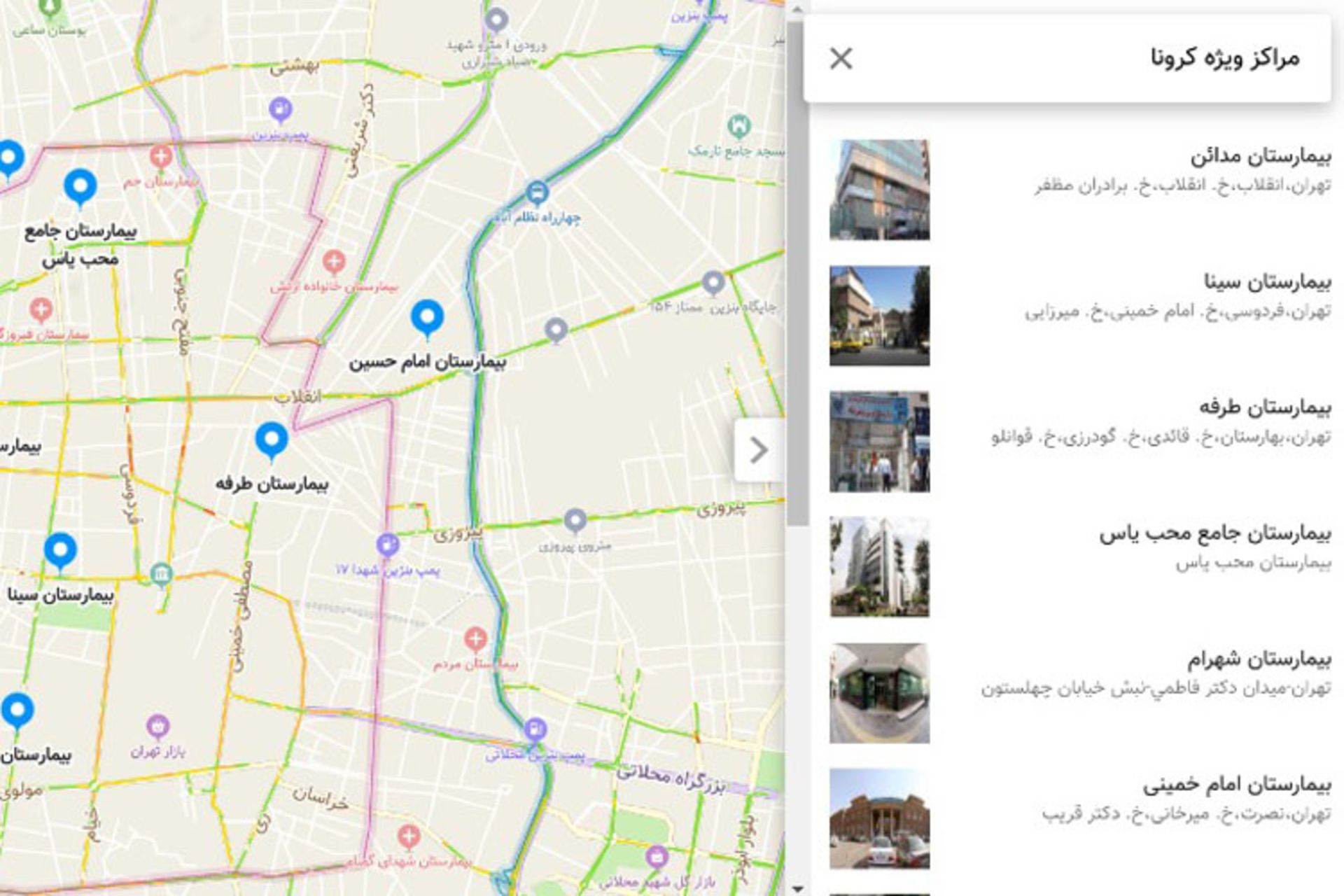Click the gray pin for مشروی پیروزی
This screenshot has width=1344, height=896.
click(575, 520)
